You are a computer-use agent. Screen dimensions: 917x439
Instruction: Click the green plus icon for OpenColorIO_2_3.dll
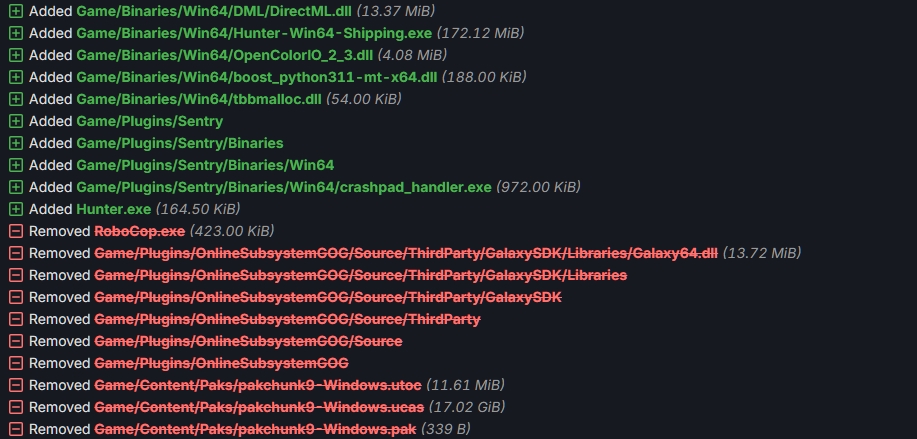click(16, 55)
